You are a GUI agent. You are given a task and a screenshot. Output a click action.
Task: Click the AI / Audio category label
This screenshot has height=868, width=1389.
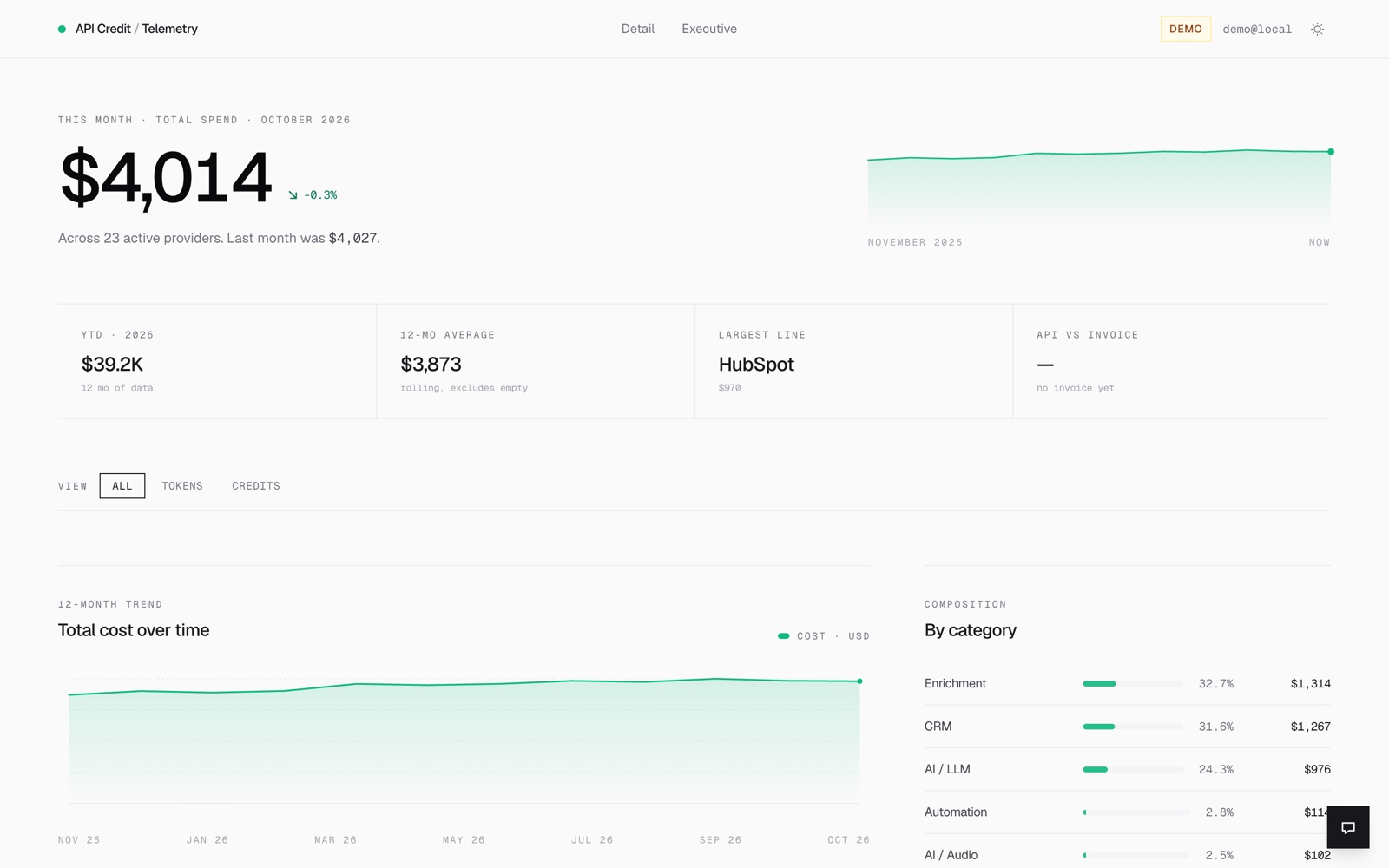click(x=951, y=855)
